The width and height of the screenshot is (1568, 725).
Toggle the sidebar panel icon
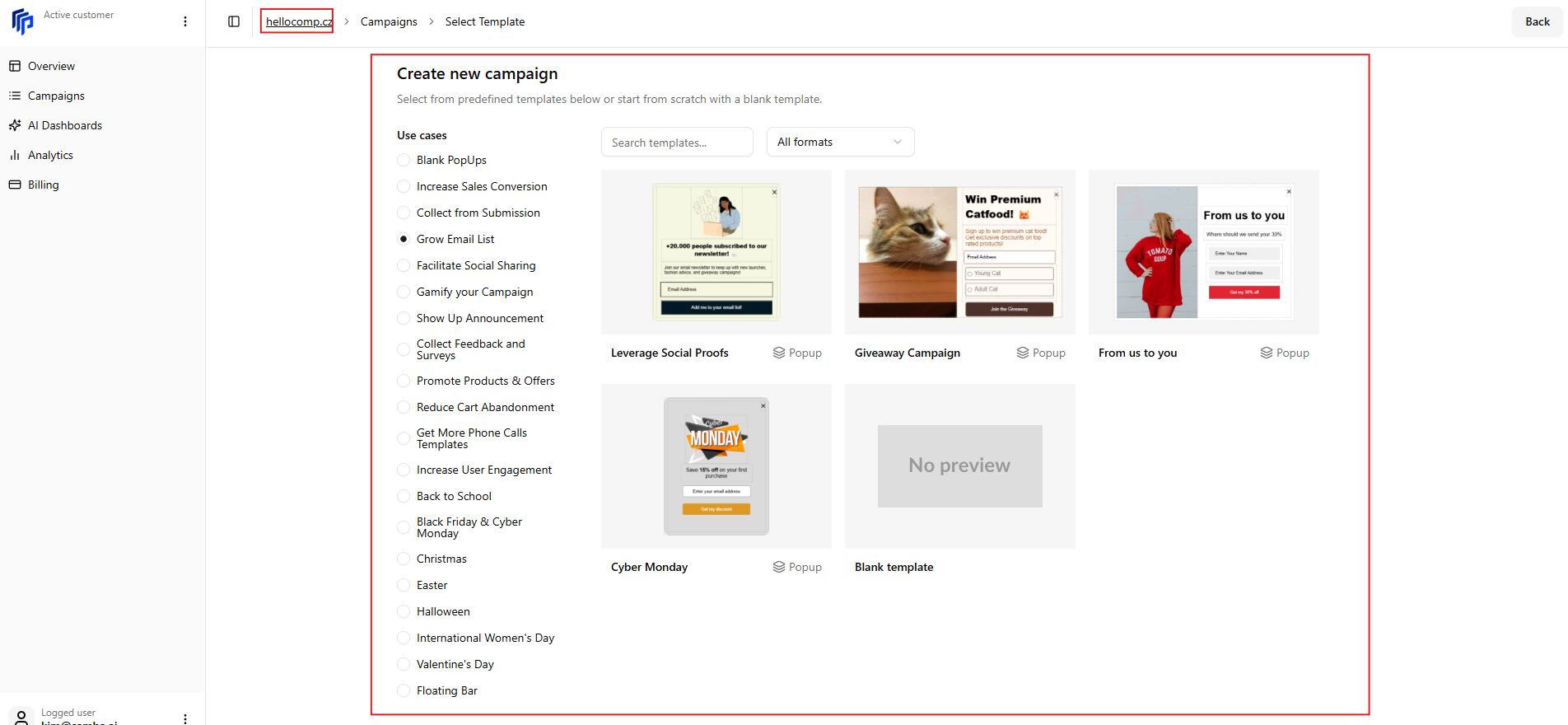point(234,21)
